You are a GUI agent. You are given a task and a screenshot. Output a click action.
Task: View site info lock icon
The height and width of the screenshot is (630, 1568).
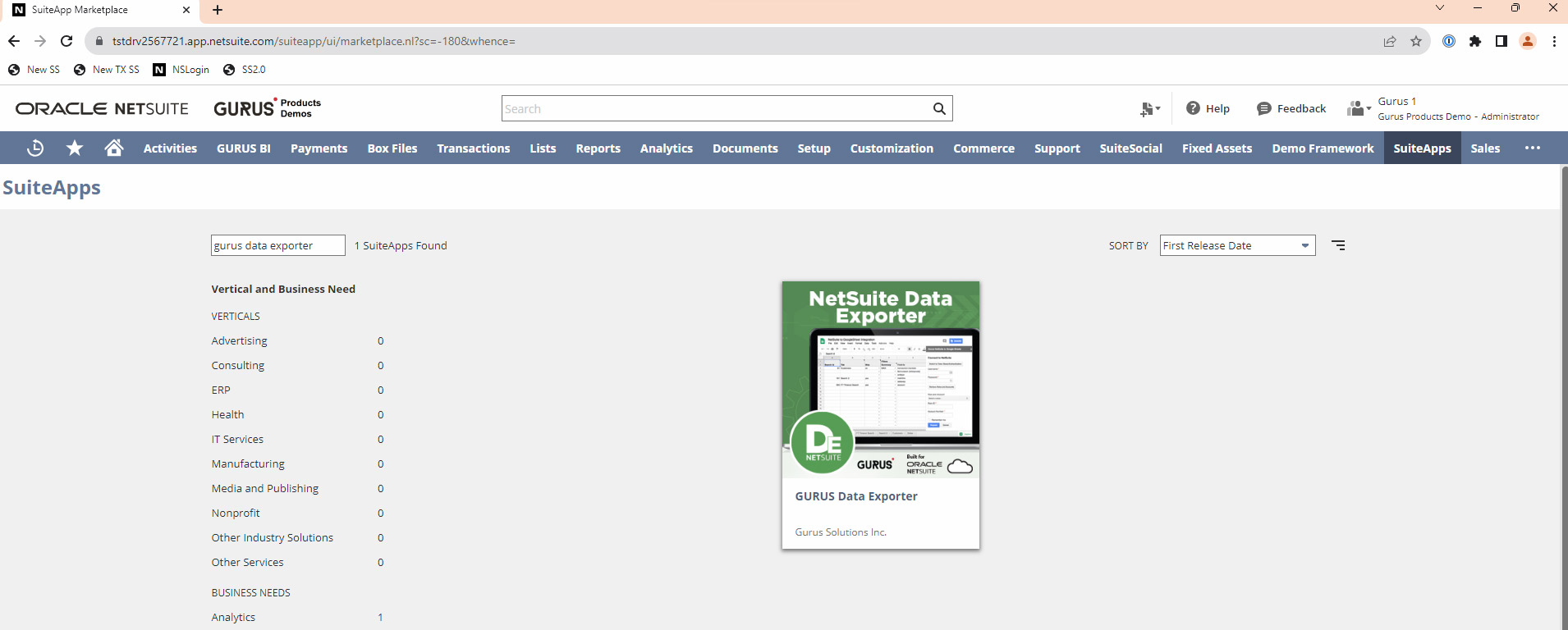click(99, 41)
